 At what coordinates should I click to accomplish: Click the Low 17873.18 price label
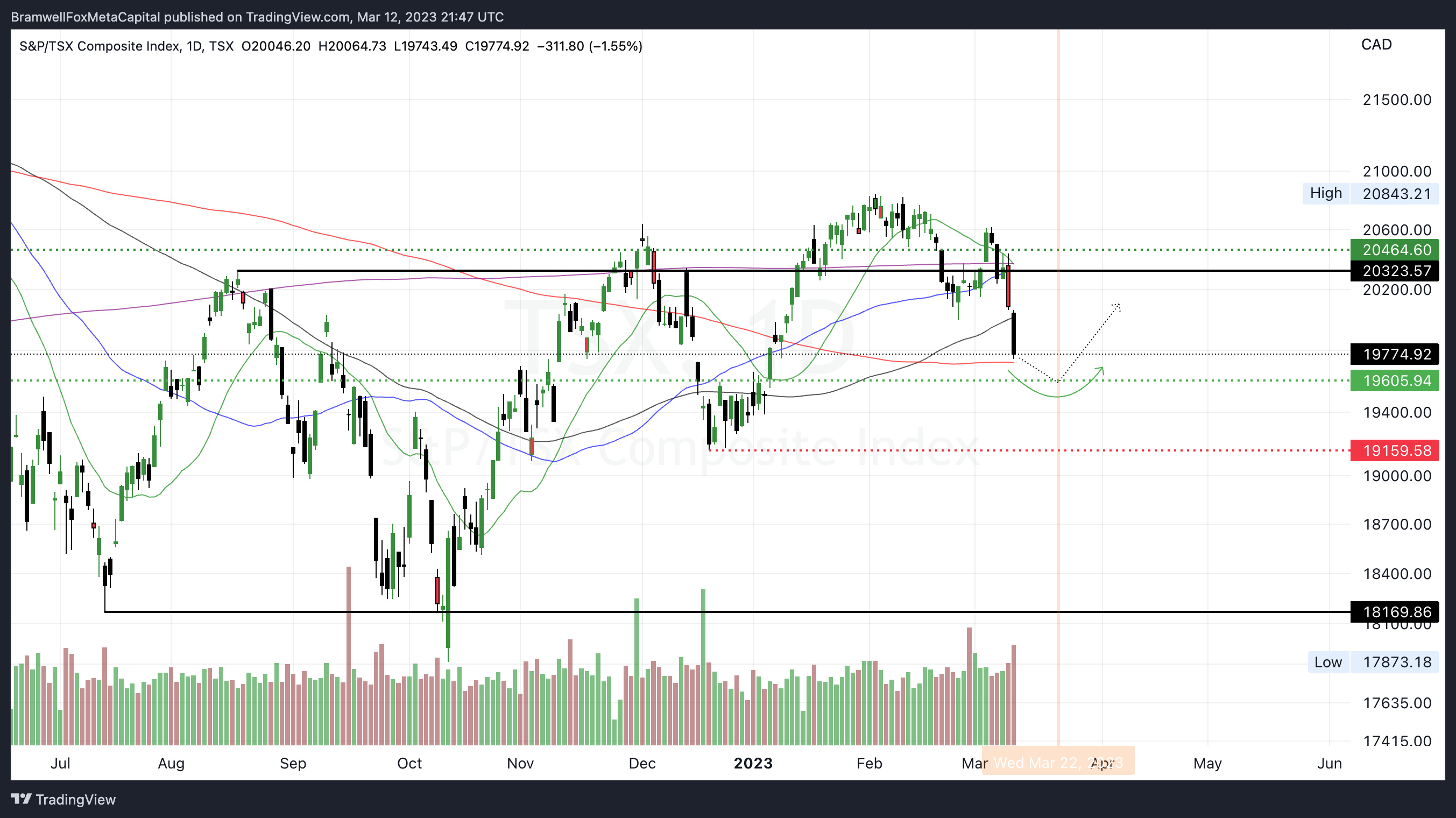pos(1374,662)
